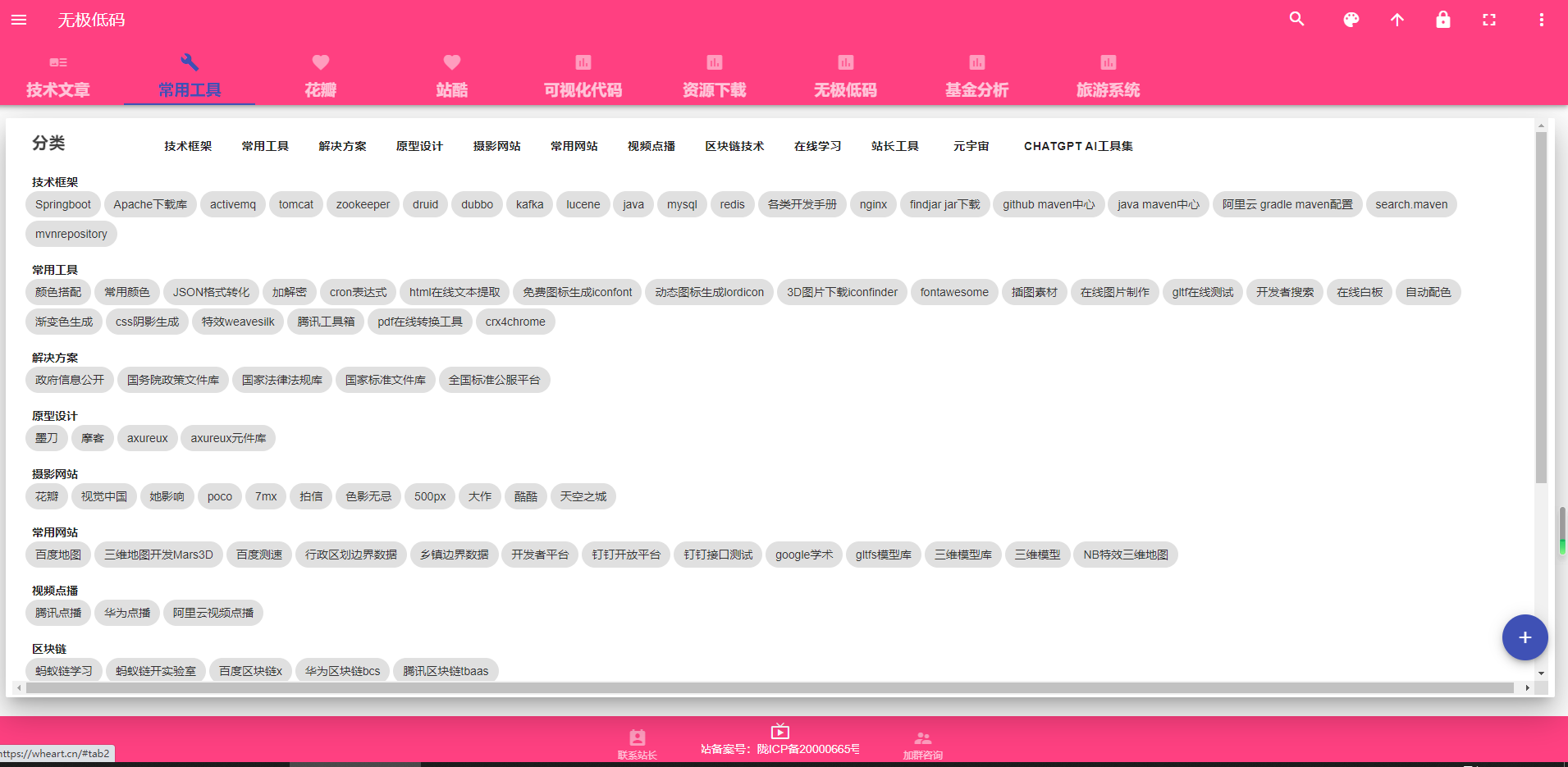Open the color theme palette icon
Viewport: 1568px width, 767px height.
pos(1351,20)
